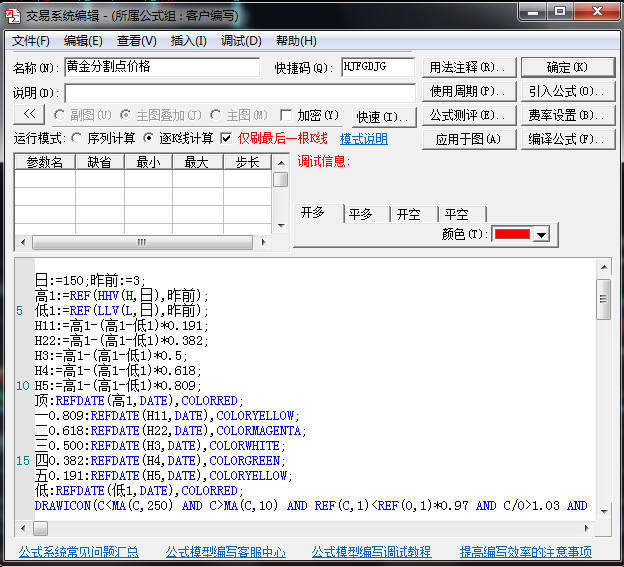Click parameter table scroll left arrow
Image resolution: width=624 pixels, height=567 pixels.
tap(23, 242)
